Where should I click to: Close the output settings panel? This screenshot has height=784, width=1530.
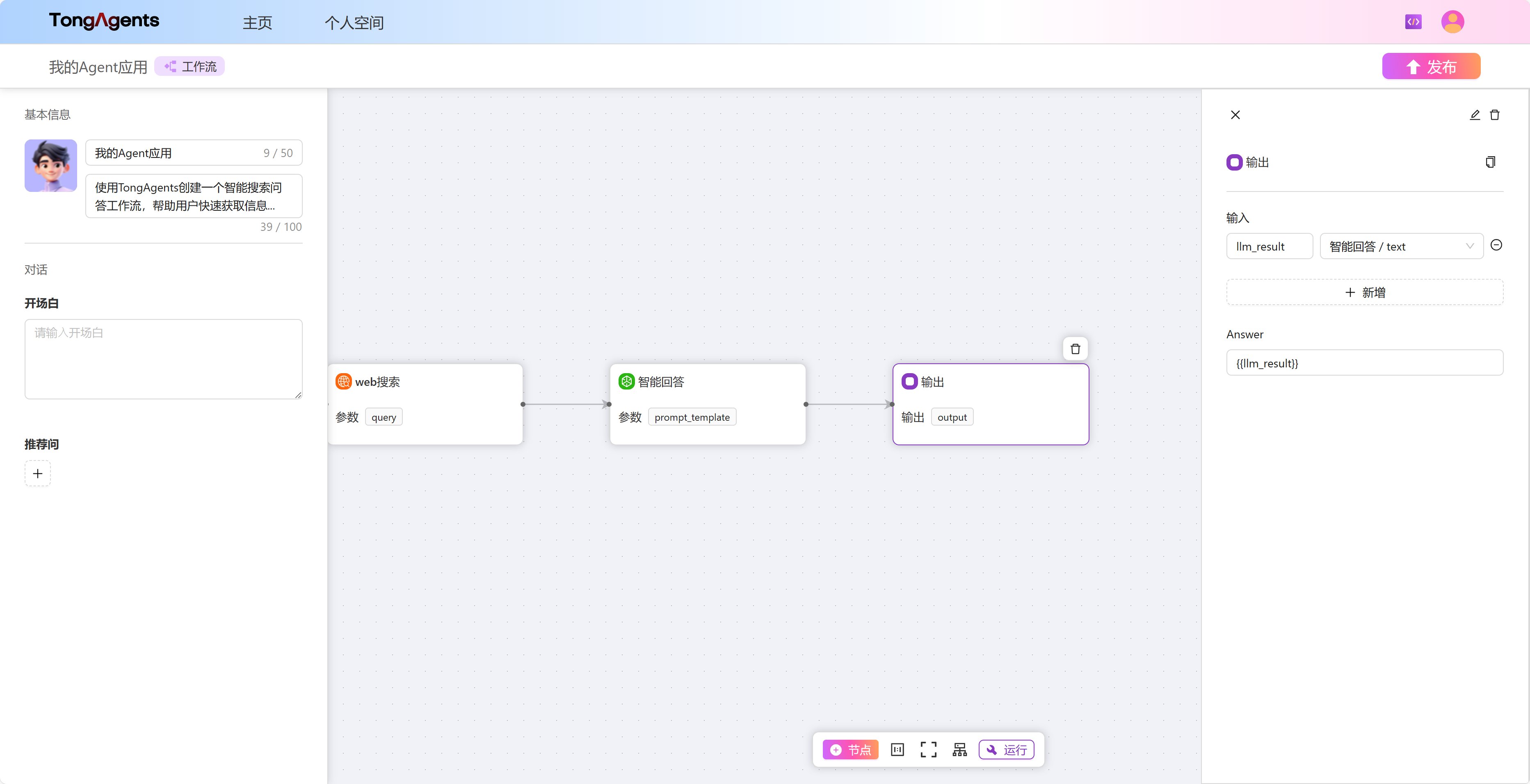tap(1235, 115)
